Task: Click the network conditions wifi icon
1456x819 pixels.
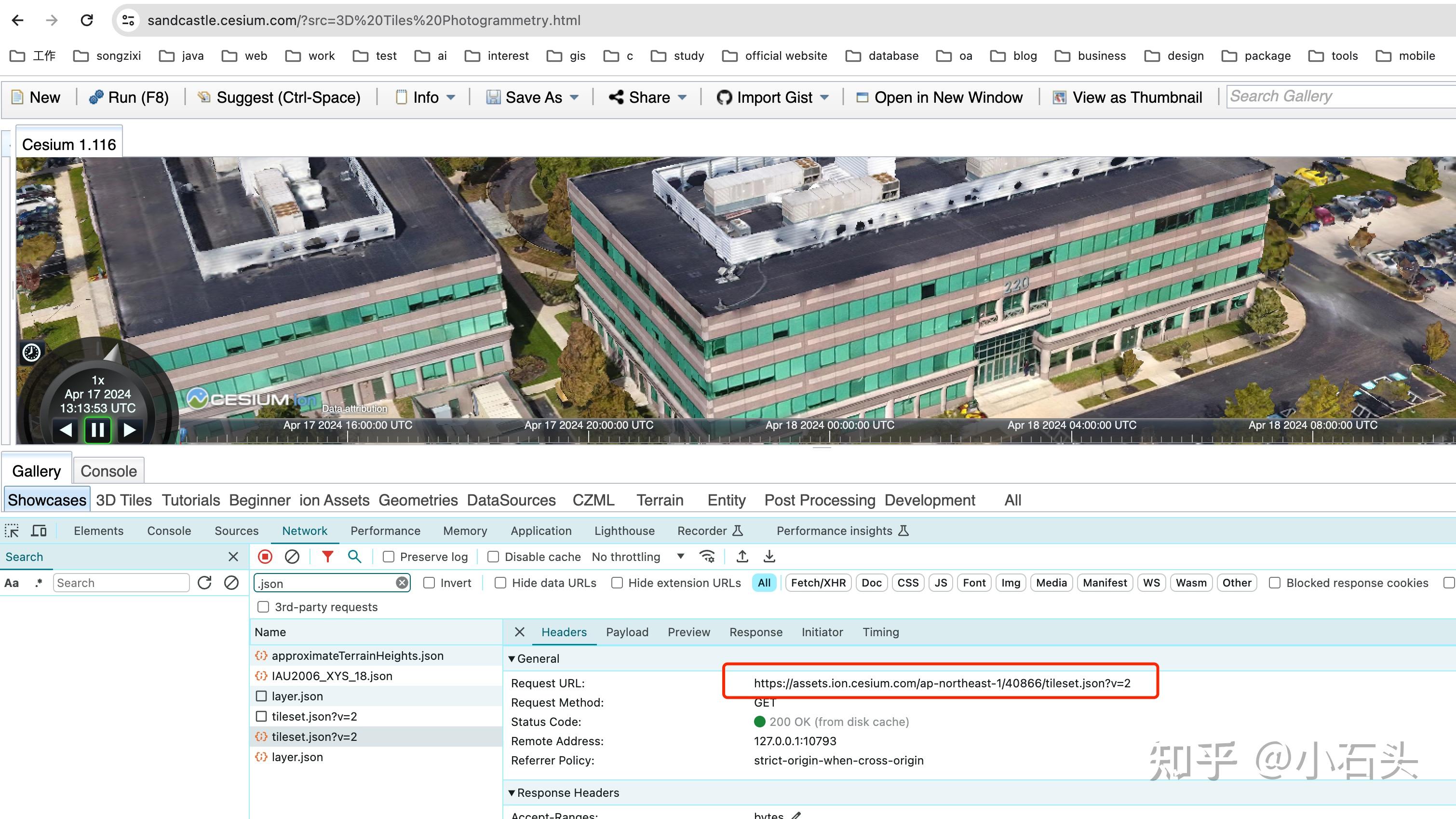Action: 706,557
